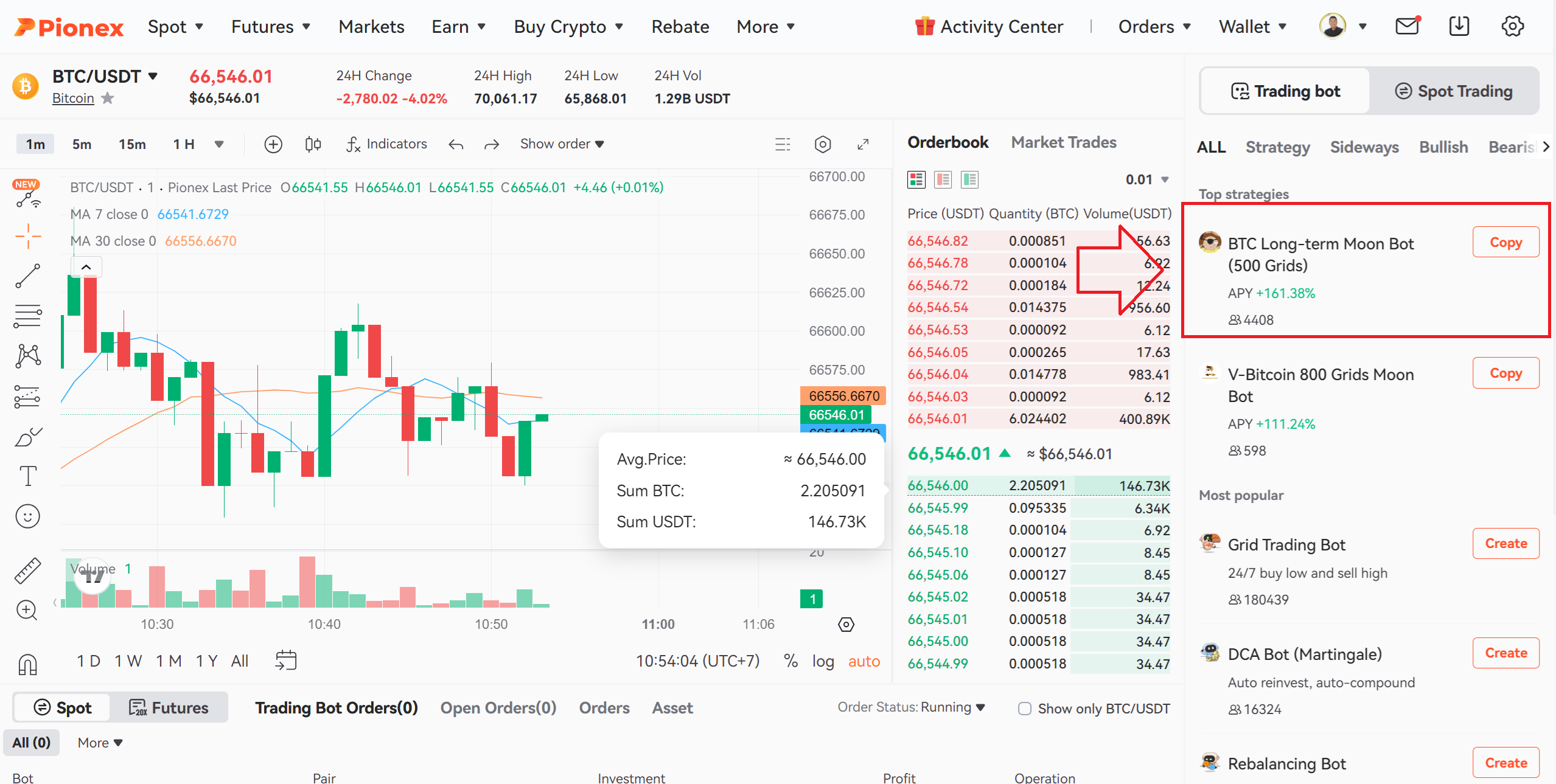Show both bids and asks orderbook view
Viewport: 1556px width, 784px height.
[916, 179]
